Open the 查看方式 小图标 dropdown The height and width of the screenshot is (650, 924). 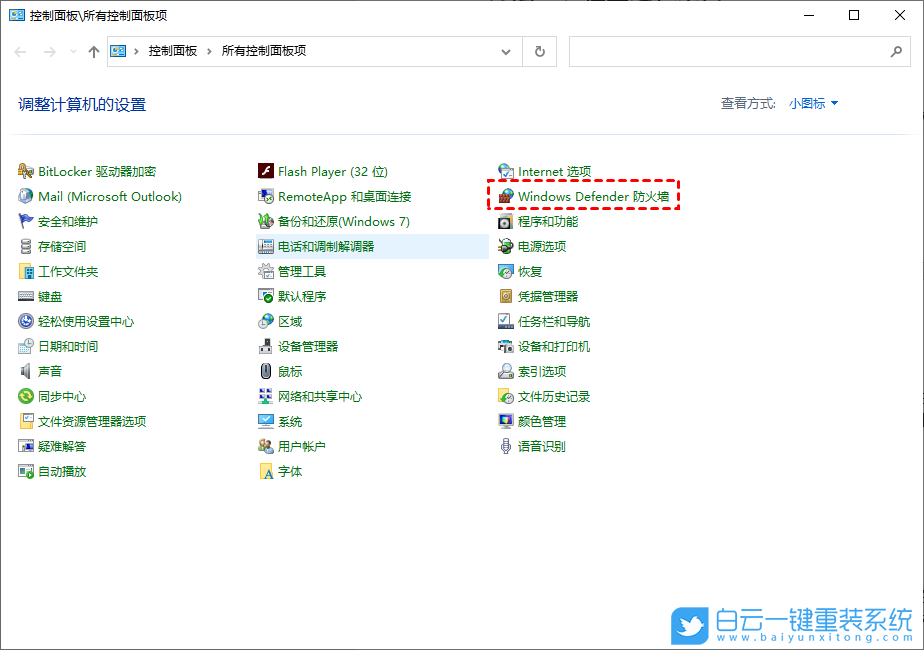[810, 103]
